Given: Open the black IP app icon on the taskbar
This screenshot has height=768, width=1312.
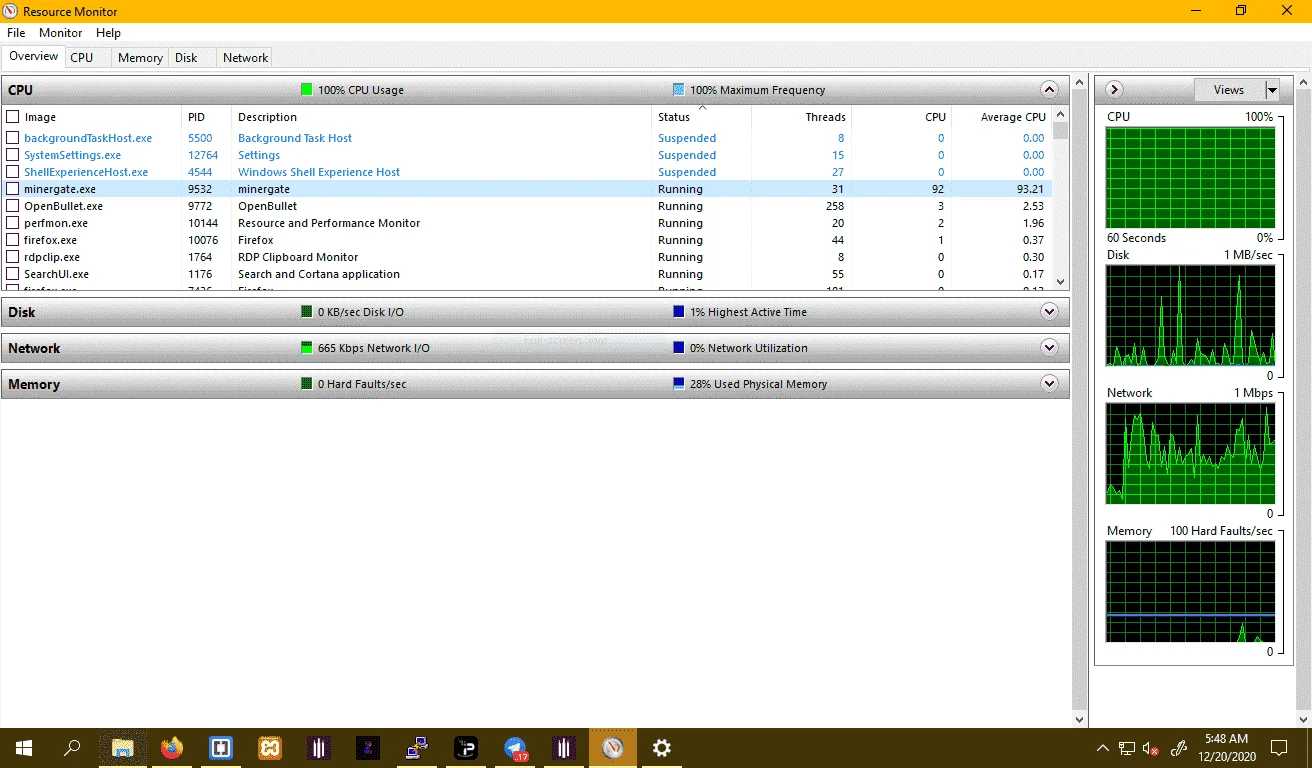Looking at the screenshot, I should click(466, 747).
